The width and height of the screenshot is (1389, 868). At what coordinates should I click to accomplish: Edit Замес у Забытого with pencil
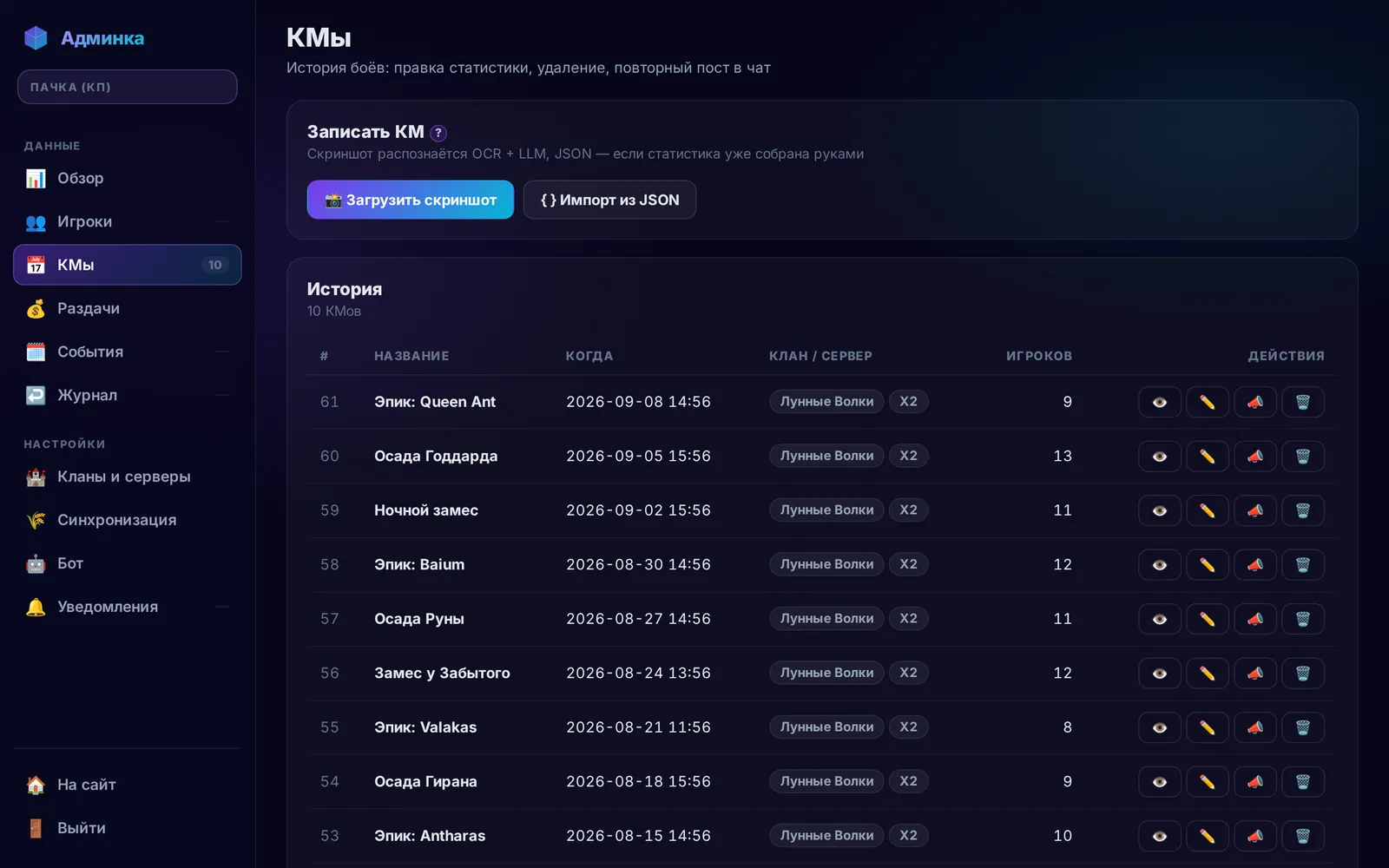[x=1207, y=674]
